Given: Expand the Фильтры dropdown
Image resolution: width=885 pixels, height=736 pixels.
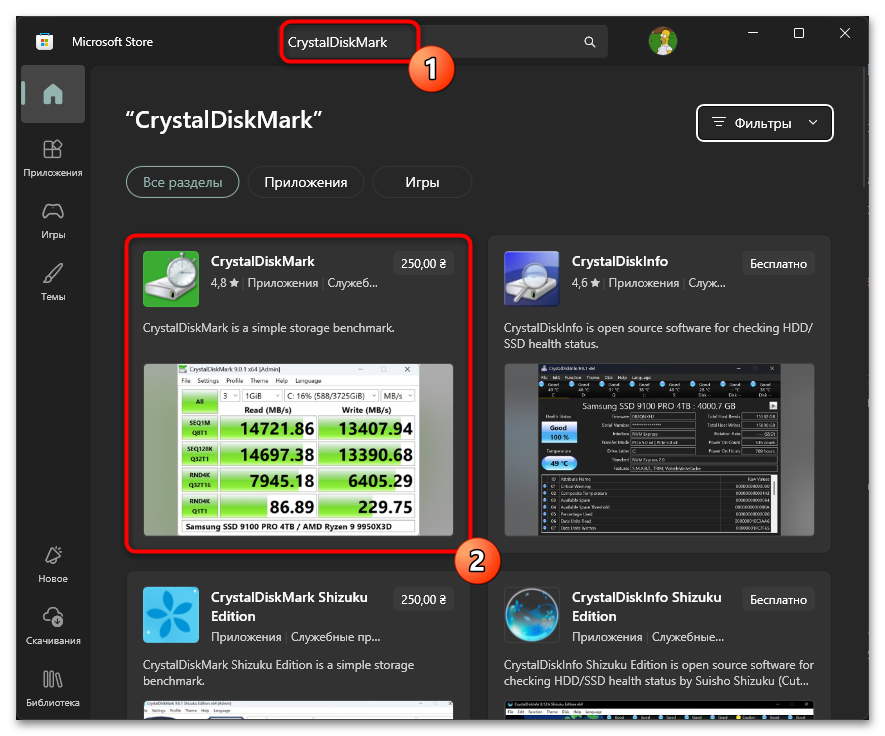Looking at the screenshot, I should 764,123.
